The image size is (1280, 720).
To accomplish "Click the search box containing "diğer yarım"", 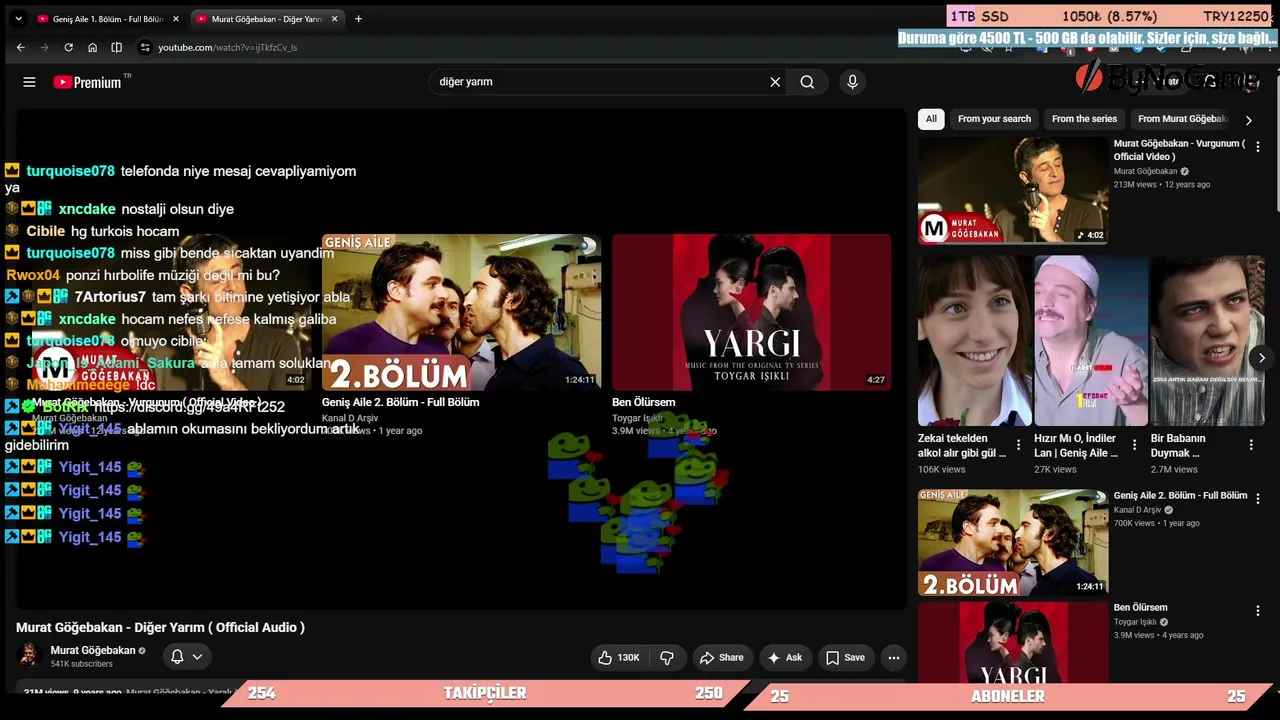I will click(600, 82).
